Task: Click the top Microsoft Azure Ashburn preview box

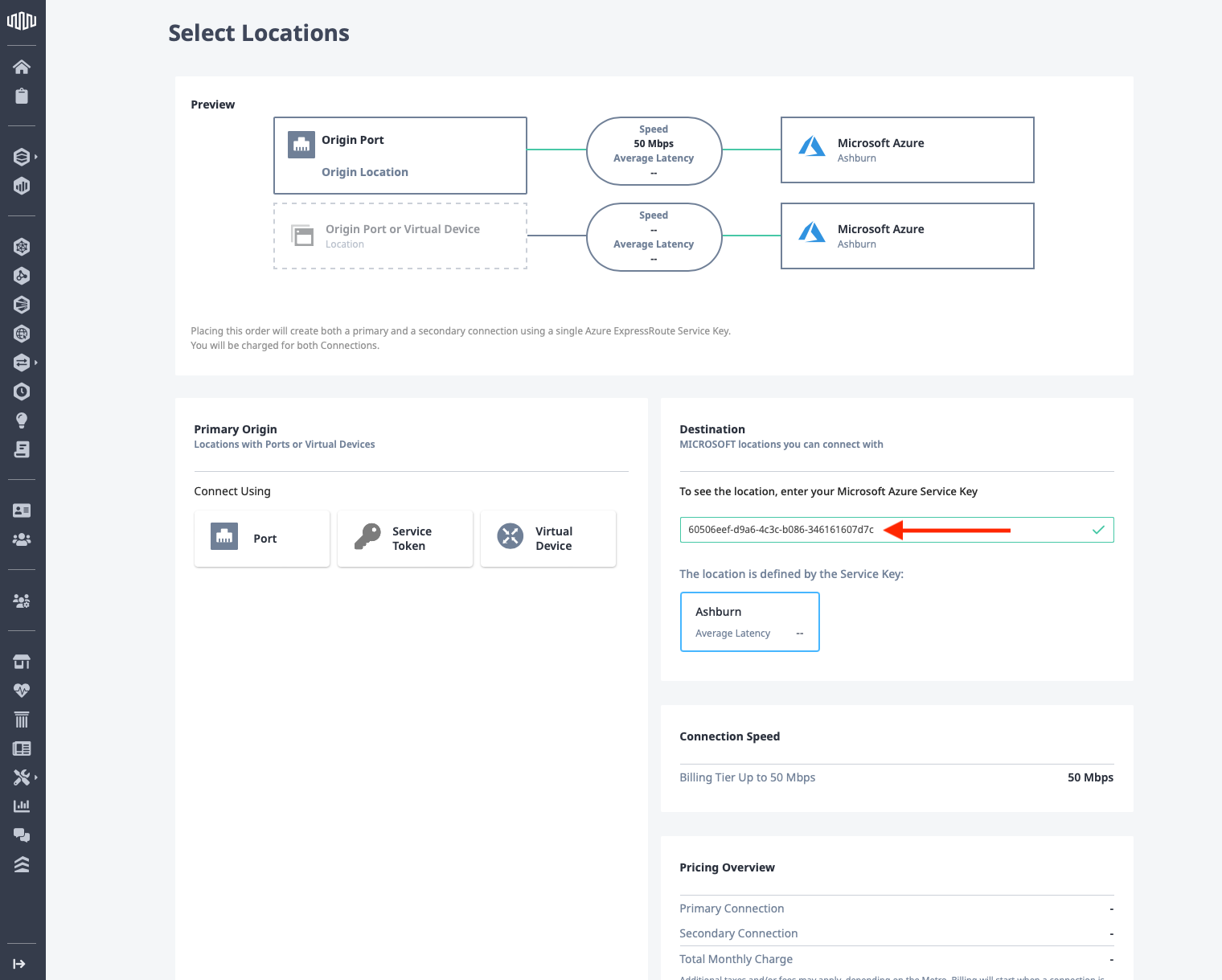Action: 908,150
